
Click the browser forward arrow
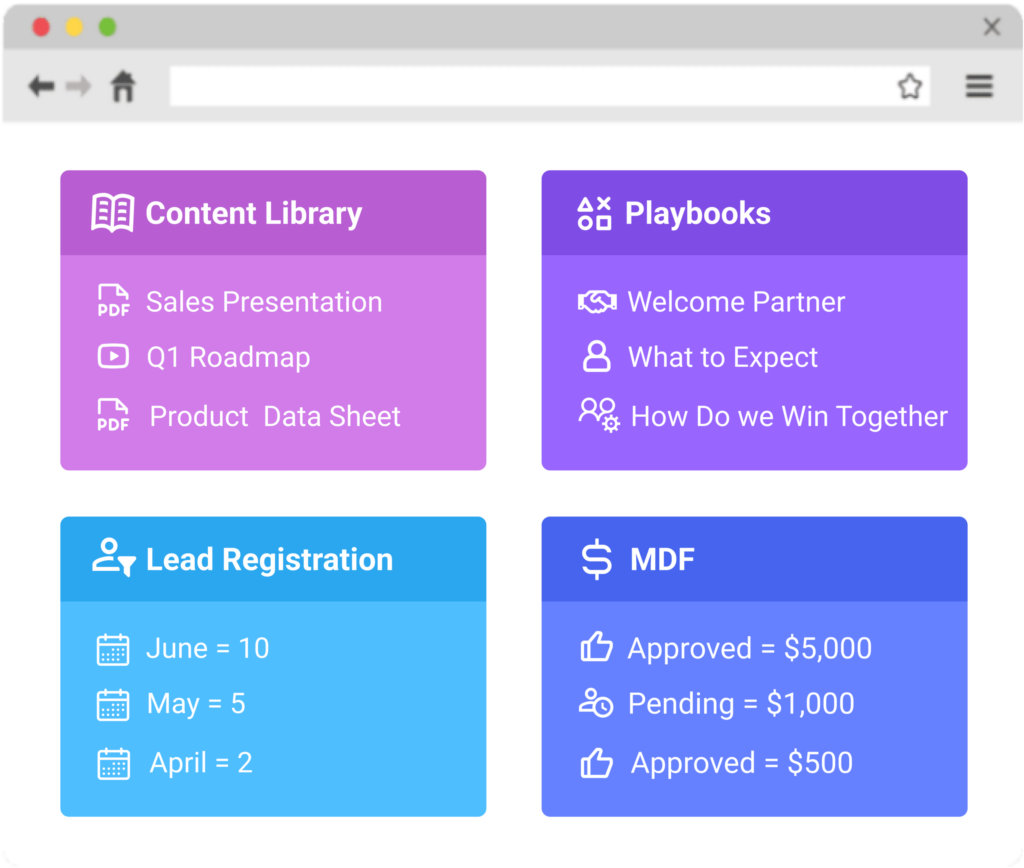(78, 86)
